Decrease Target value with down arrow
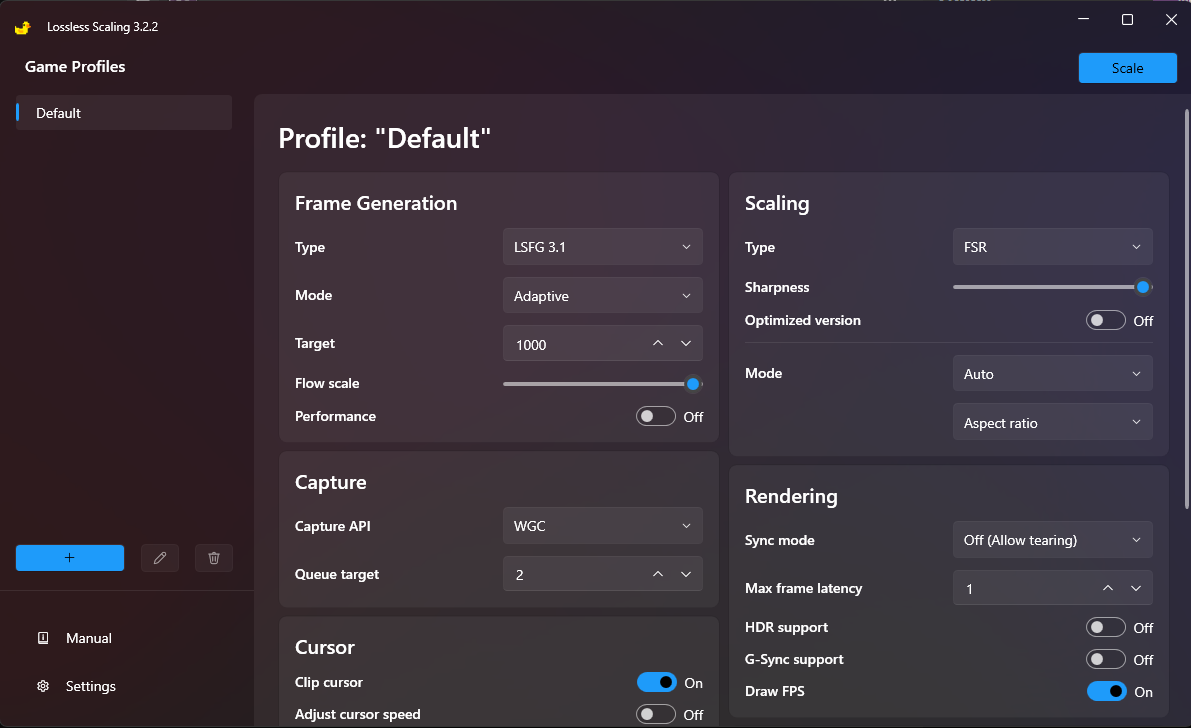Screen dimensions: 1191x728 [x=686, y=343]
